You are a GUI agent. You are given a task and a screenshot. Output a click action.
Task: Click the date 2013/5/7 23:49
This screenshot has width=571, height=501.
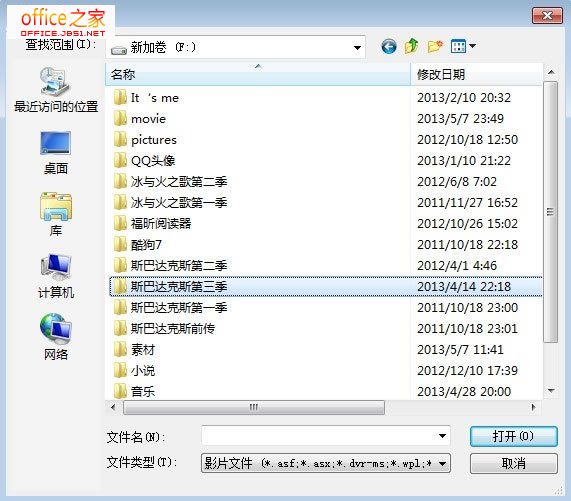tap(460, 119)
